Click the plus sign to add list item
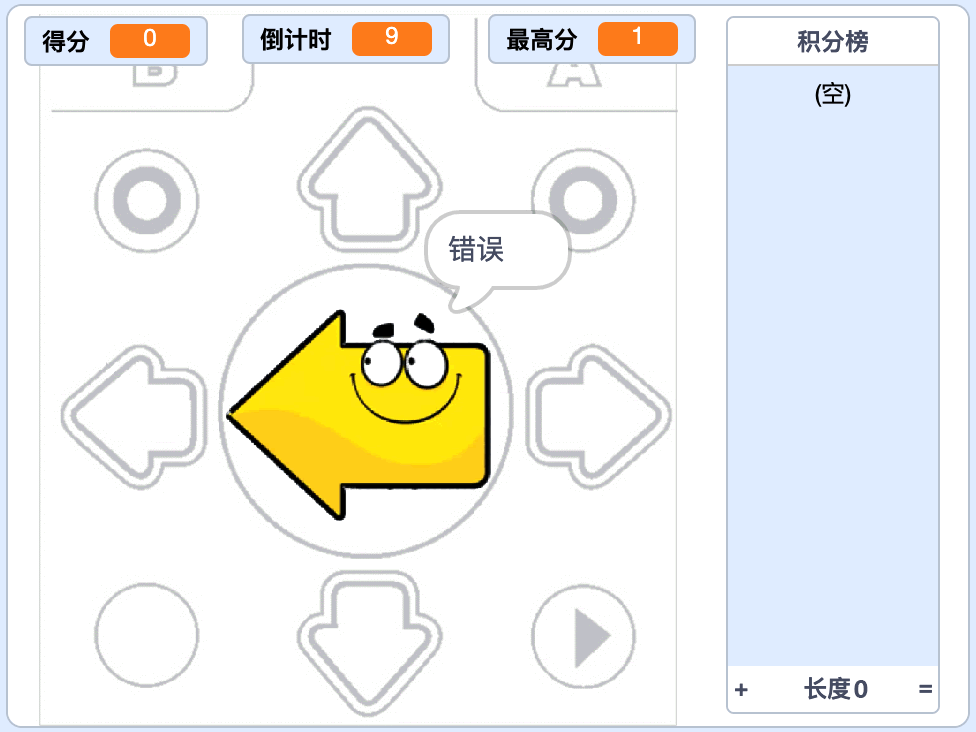Screen dimensions: 976x732 click(x=741, y=690)
